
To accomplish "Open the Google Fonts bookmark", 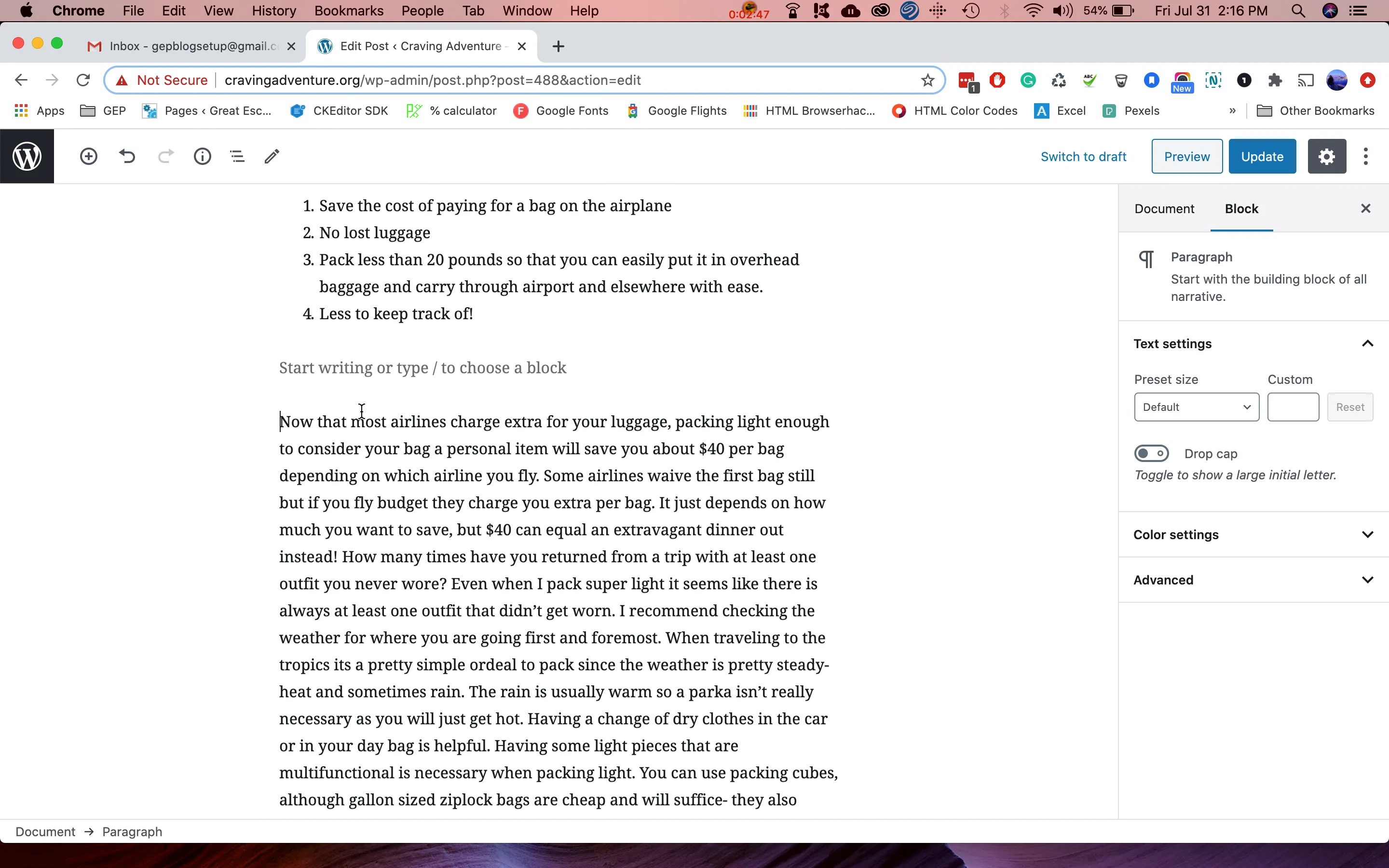I will [x=561, y=111].
